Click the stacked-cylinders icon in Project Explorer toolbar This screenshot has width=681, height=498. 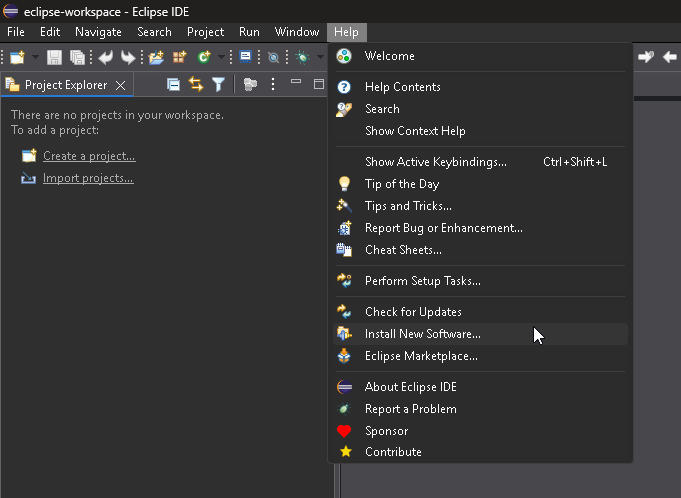pyautogui.click(x=250, y=84)
